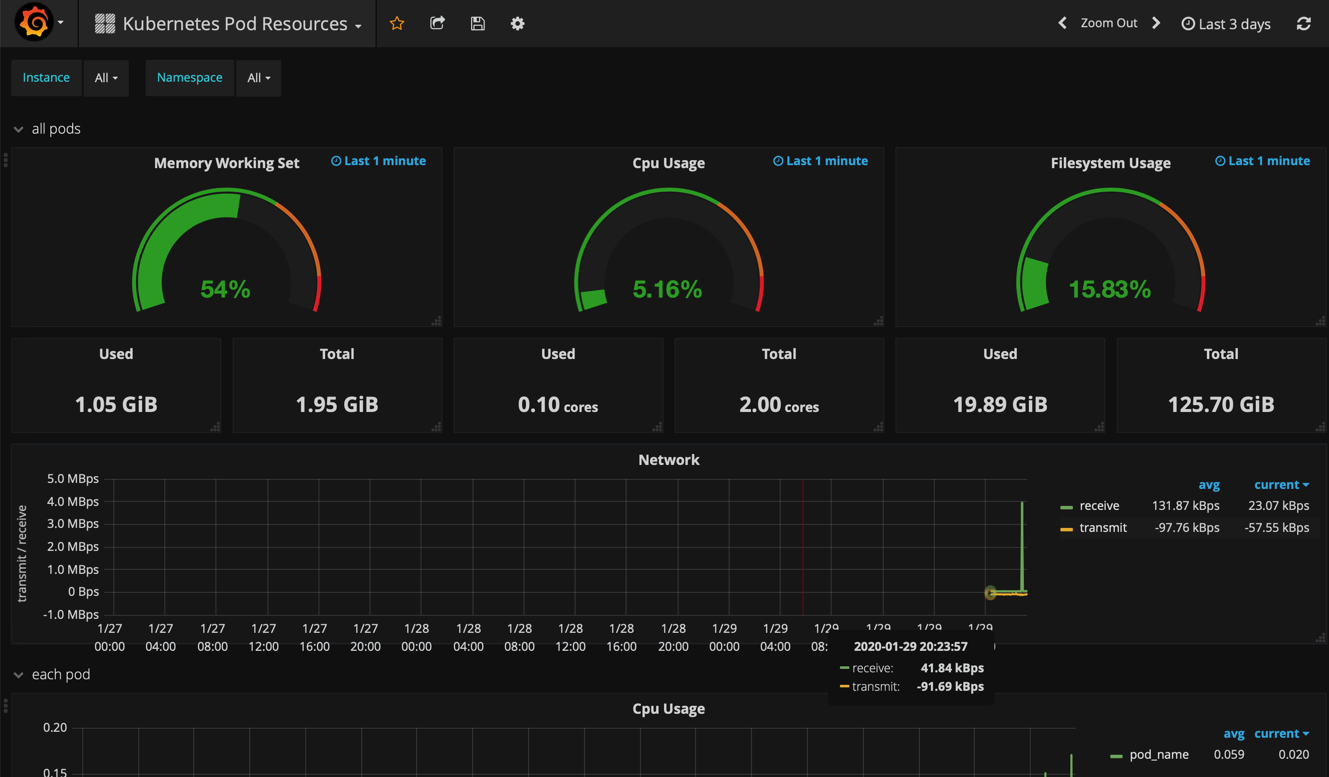Click the transmit series yellow color swatch
The width and height of the screenshot is (1329, 777).
(x=1067, y=529)
